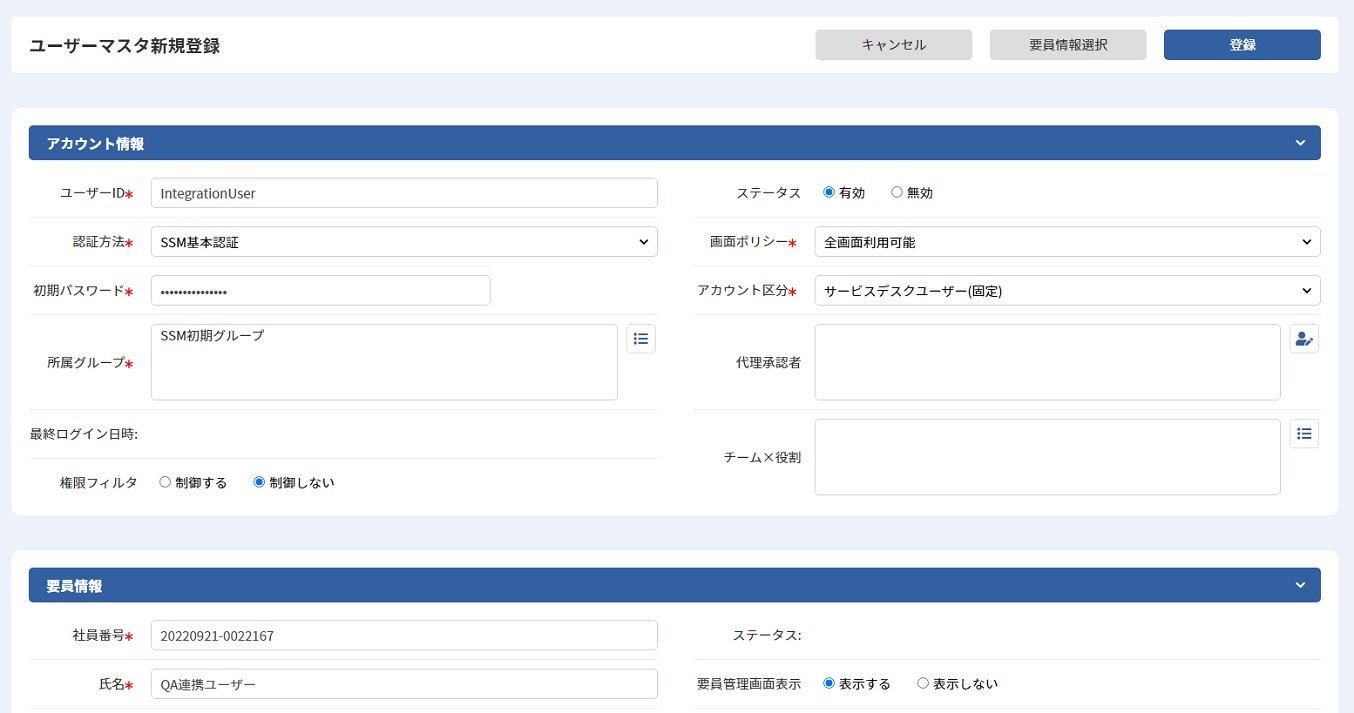Click the チーム×役割 text area

(x=1048, y=457)
